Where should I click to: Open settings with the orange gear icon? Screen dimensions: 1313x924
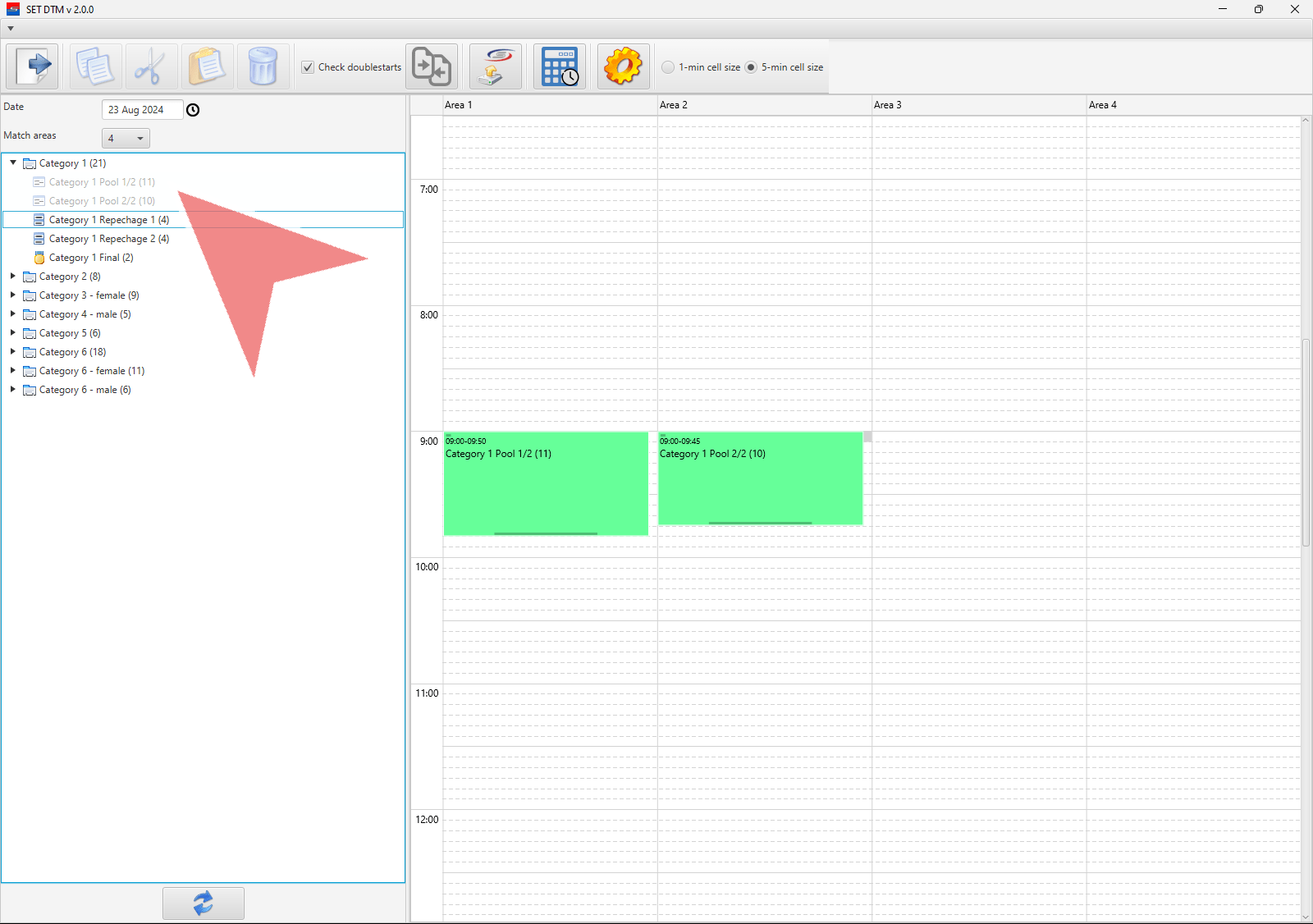coord(623,66)
